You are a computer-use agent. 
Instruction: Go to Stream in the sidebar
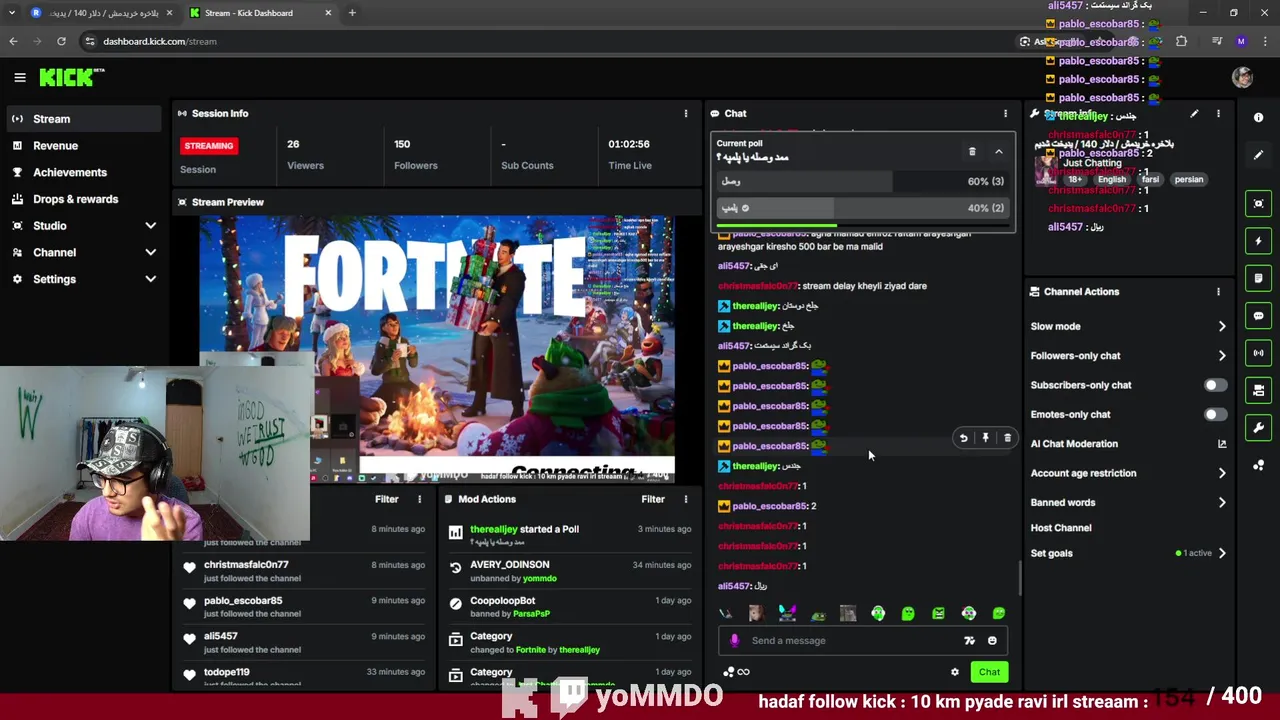pos(83,119)
